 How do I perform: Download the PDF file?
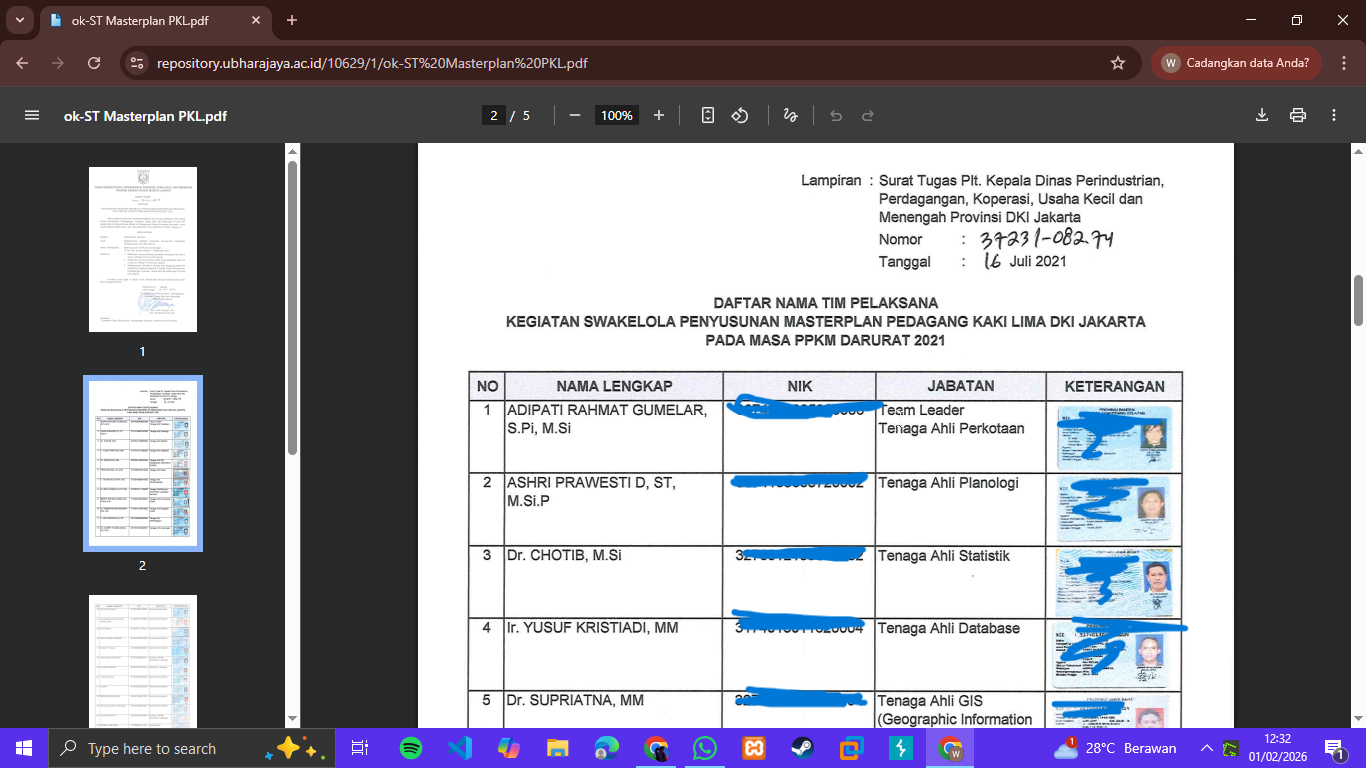(x=1262, y=115)
